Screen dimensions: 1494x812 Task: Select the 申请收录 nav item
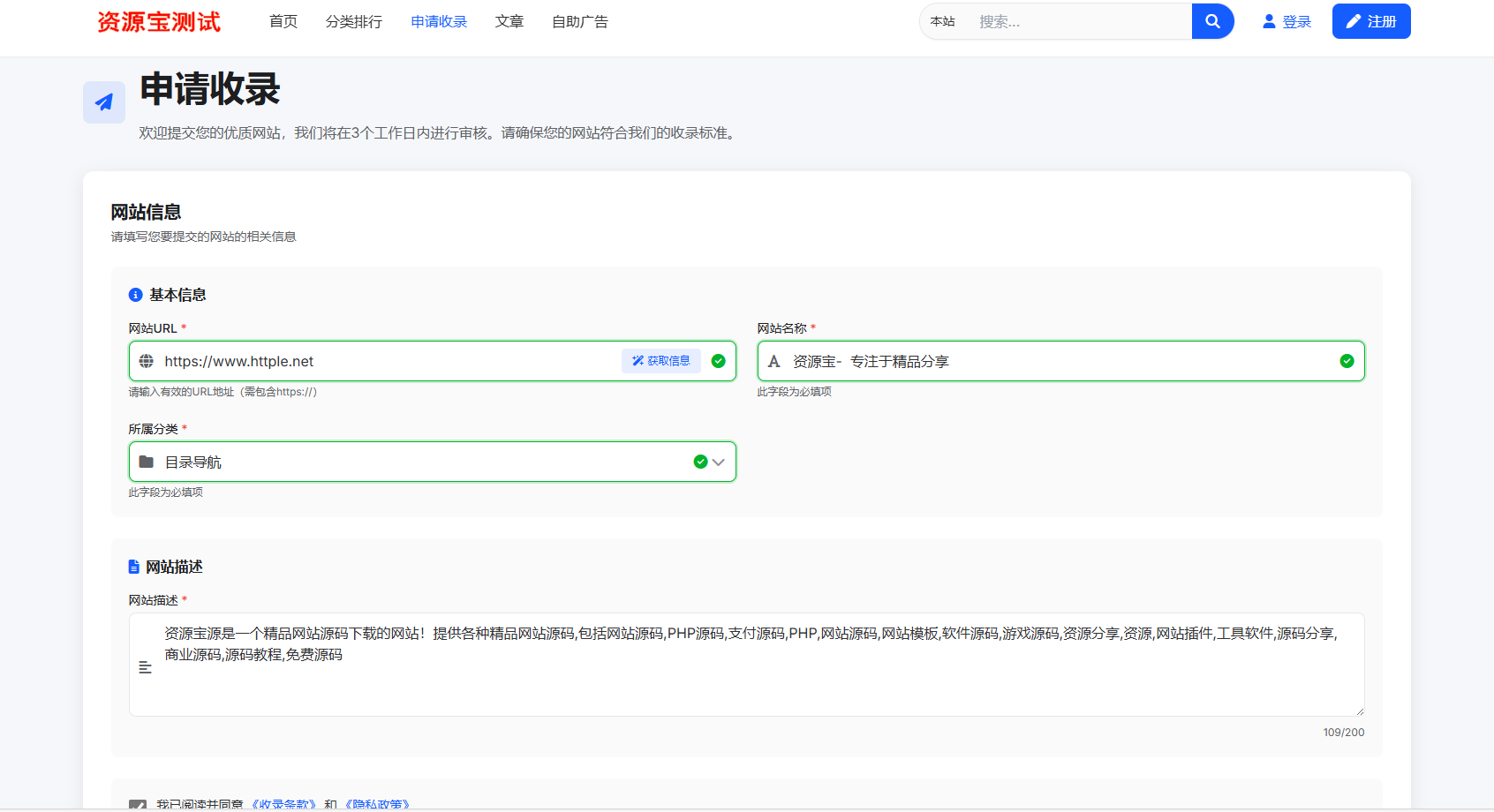click(439, 21)
